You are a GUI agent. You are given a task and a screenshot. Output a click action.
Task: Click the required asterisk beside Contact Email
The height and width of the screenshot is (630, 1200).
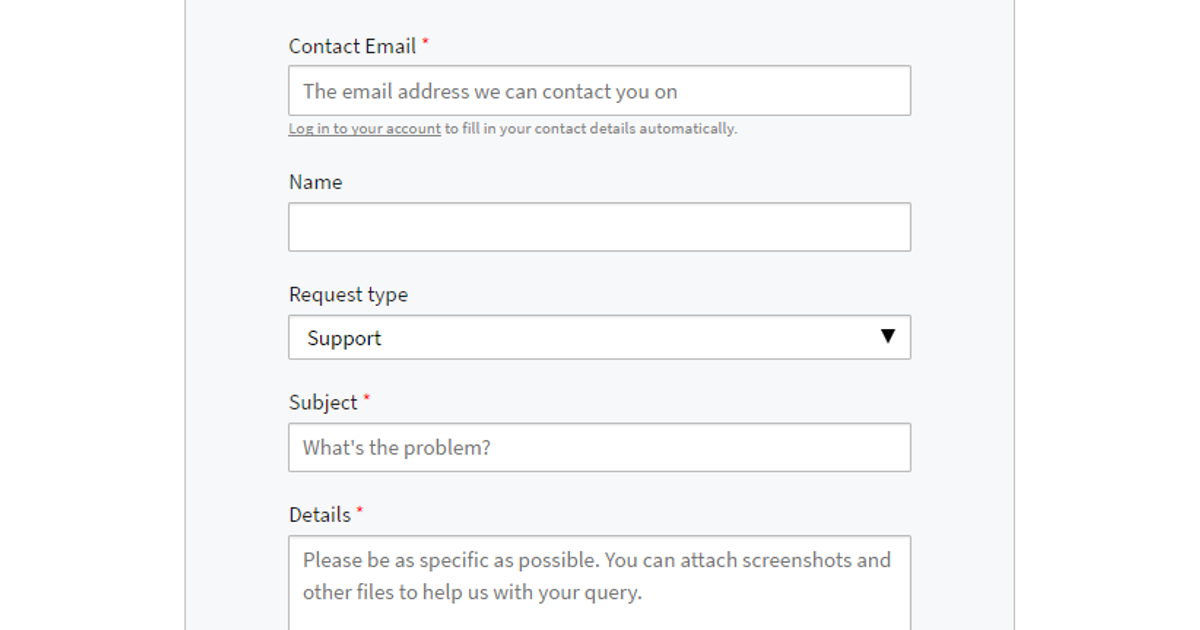pos(425,40)
